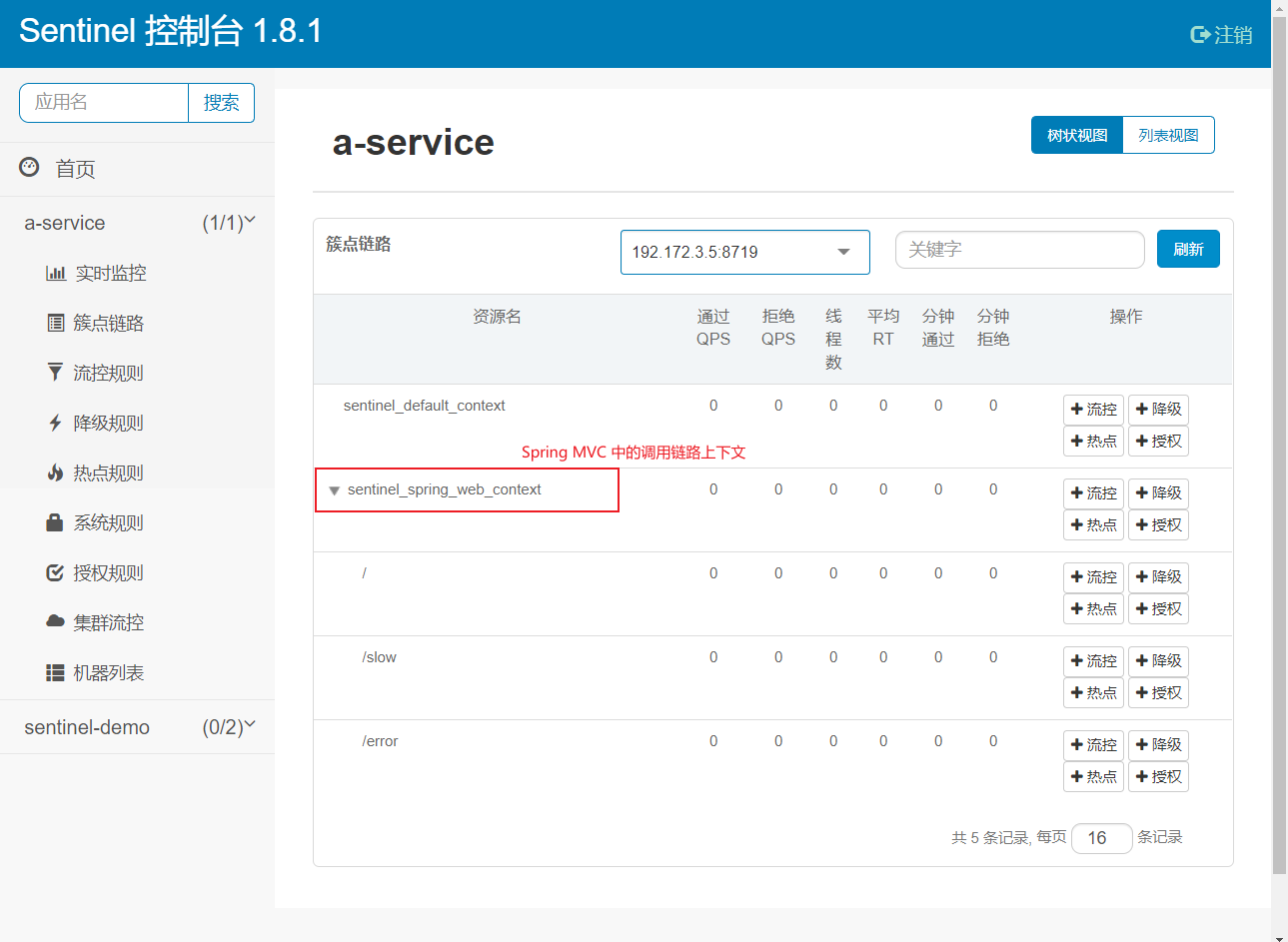This screenshot has height=942, width=1288.
Task: Click the 集群流控 cloud icon
Action: point(55,621)
